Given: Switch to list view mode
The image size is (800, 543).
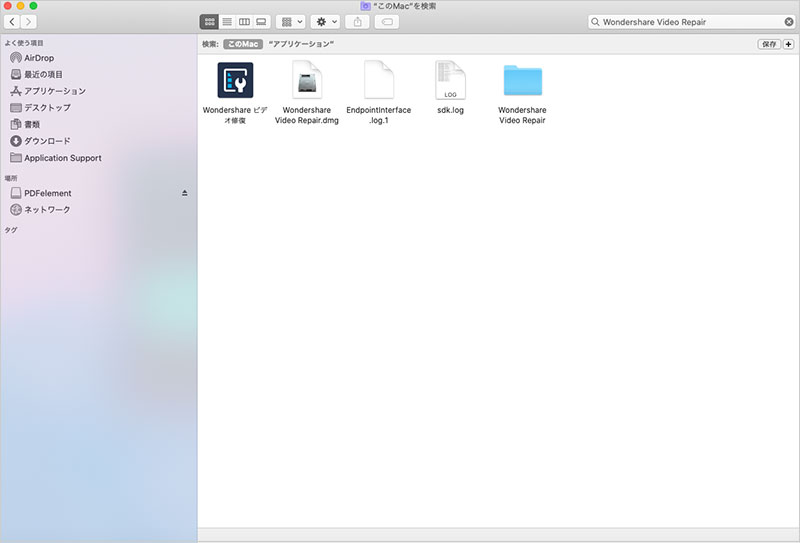Looking at the screenshot, I should 227,21.
